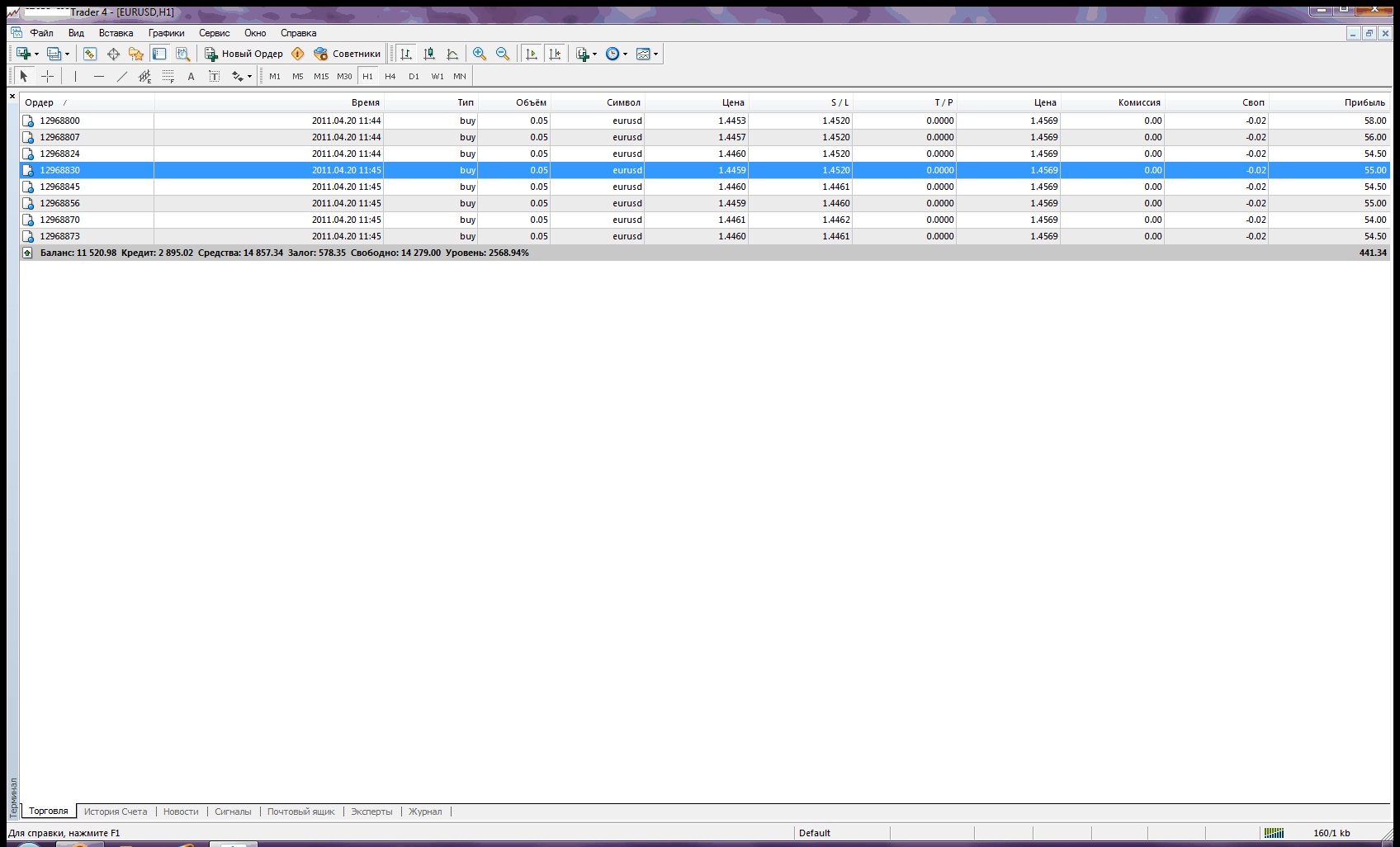Sort by the Время column header
This screenshot has width=1400, height=847.
pyautogui.click(x=269, y=102)
